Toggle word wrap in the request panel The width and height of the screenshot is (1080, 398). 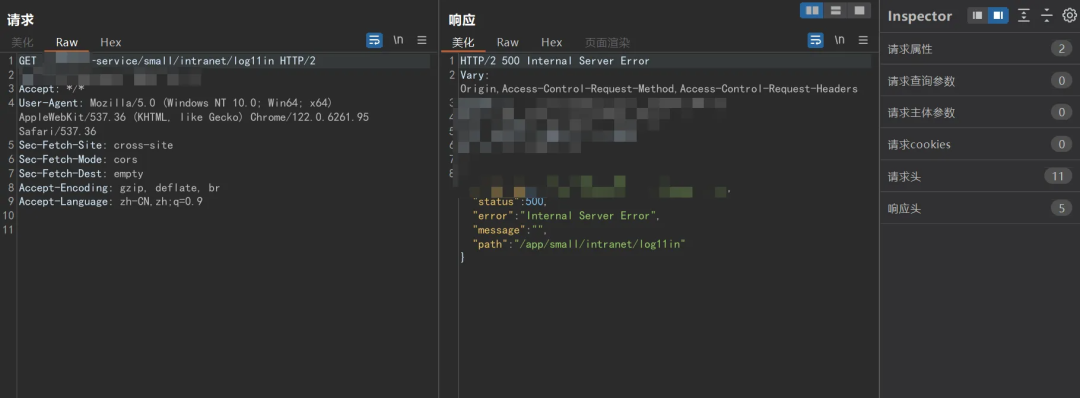pos(375,40)
